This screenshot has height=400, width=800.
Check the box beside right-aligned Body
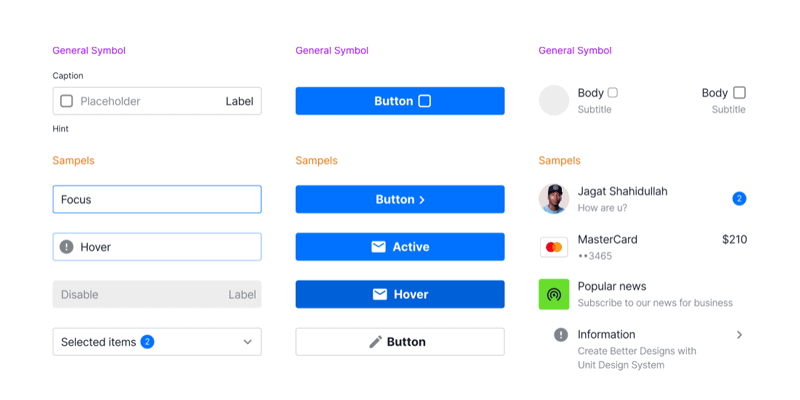click(x=740, y=93)
